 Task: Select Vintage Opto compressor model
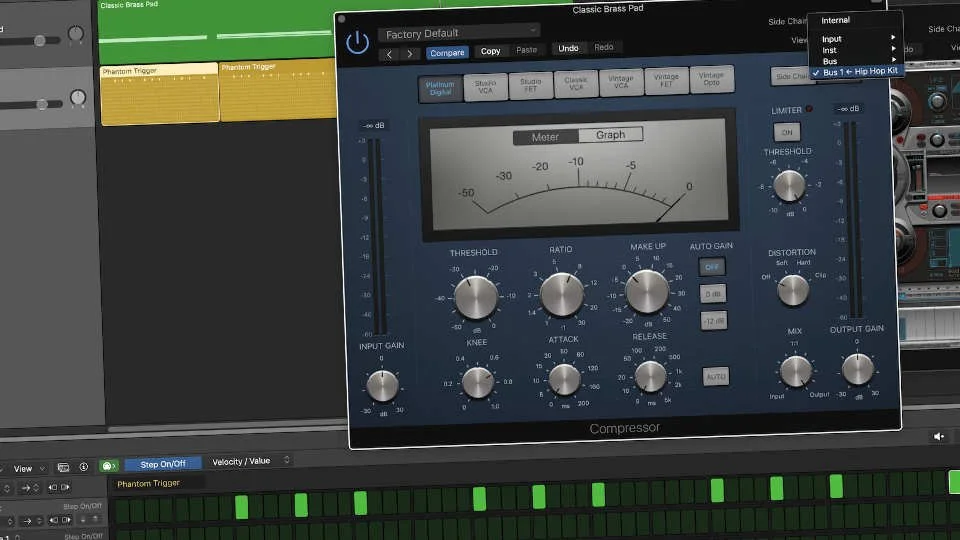click(711, 78)
